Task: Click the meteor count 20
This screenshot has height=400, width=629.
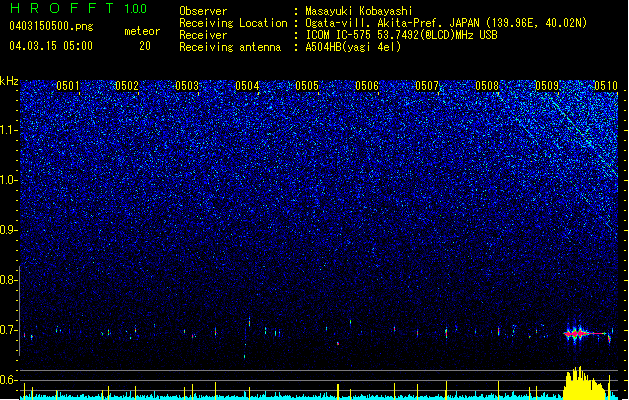Action: (145, 46)
